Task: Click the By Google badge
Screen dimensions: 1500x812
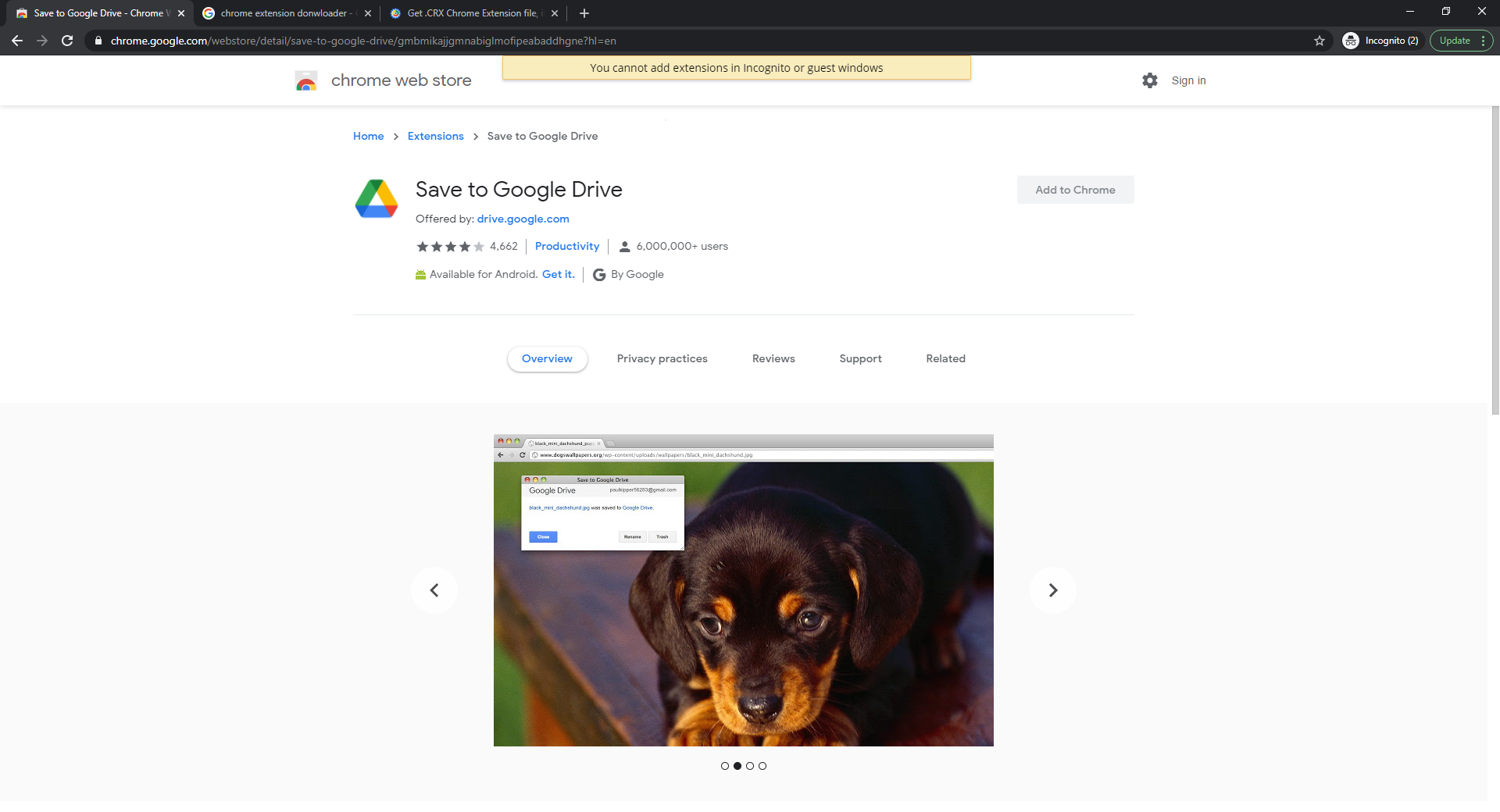Action: (628, 274)
